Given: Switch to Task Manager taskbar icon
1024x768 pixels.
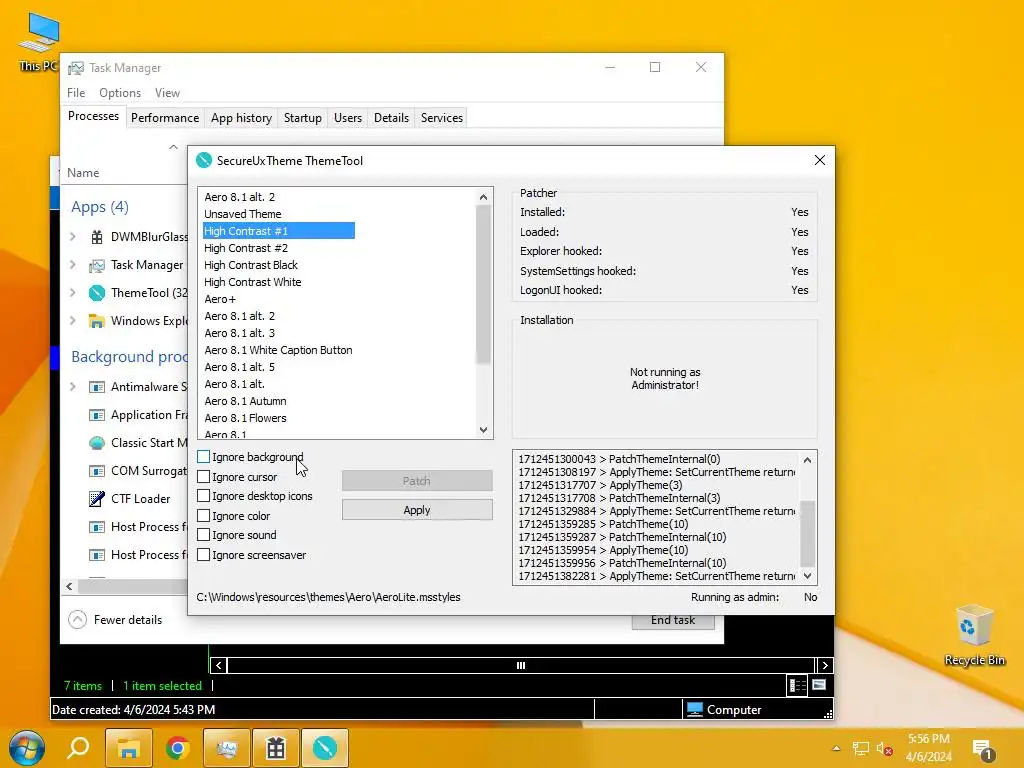Looking at the screenshot, I should click(226, 748).
